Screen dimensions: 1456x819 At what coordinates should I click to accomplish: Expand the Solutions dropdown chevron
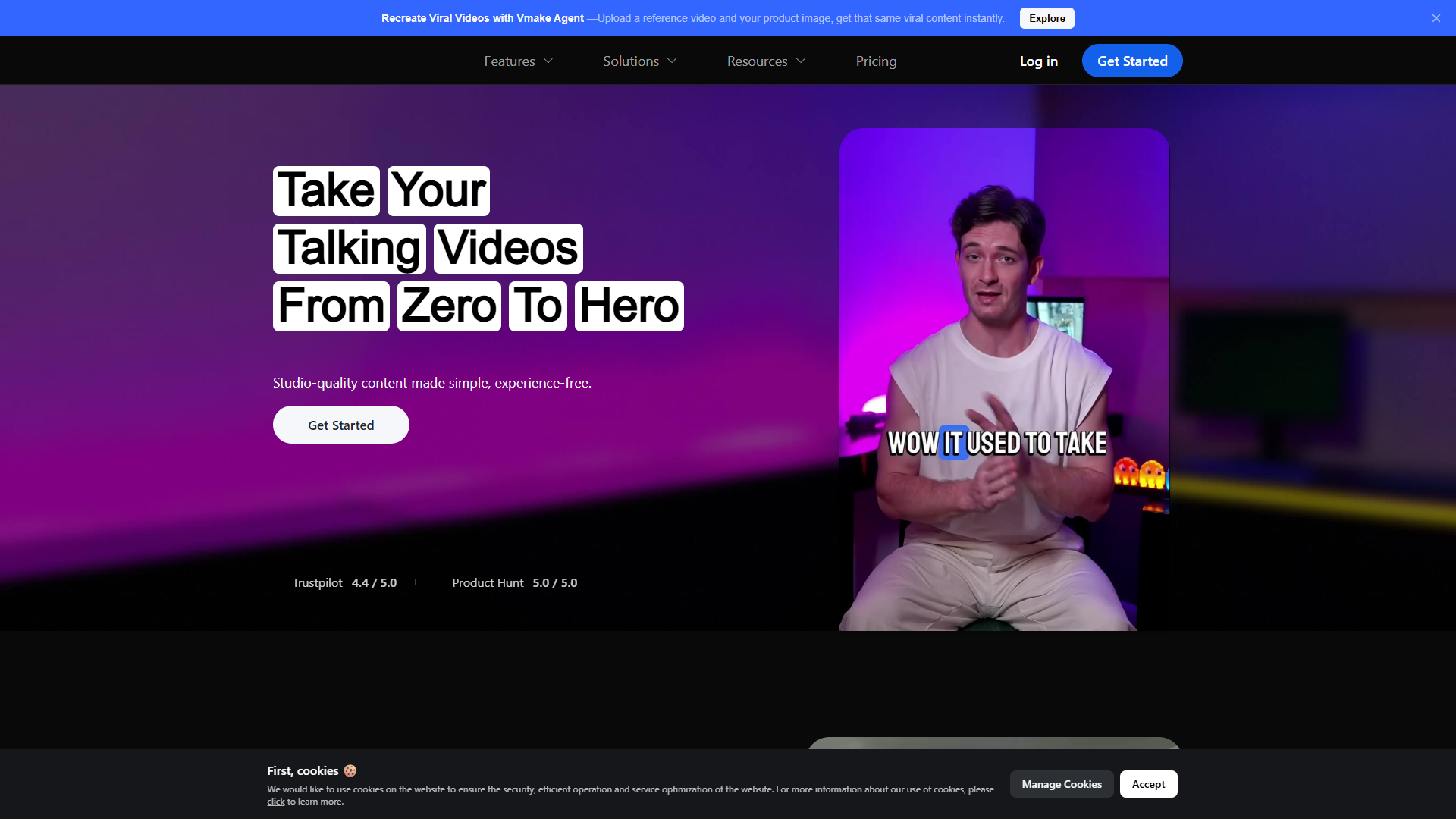click(672, 61)
